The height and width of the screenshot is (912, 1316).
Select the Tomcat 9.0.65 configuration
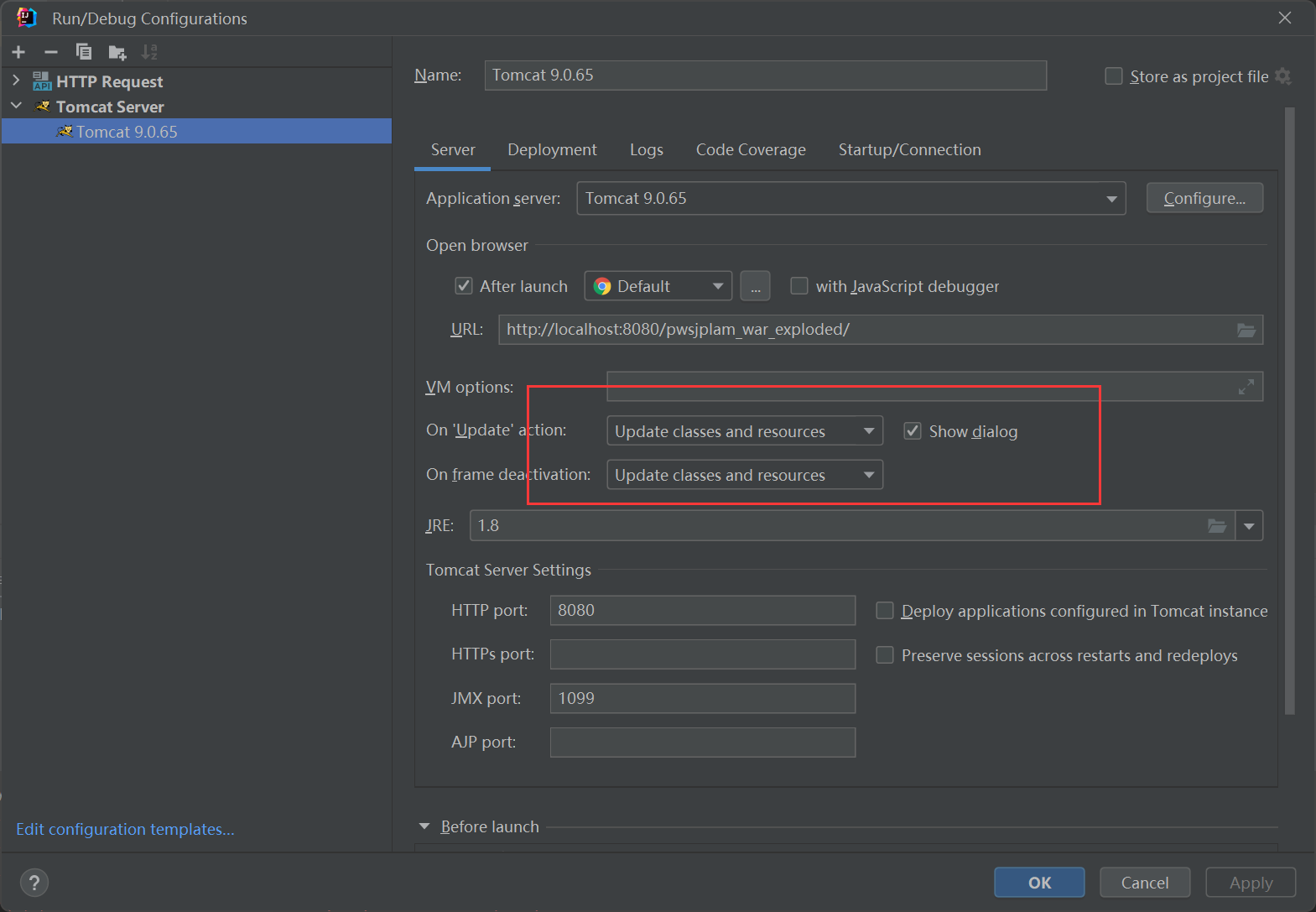196,132
